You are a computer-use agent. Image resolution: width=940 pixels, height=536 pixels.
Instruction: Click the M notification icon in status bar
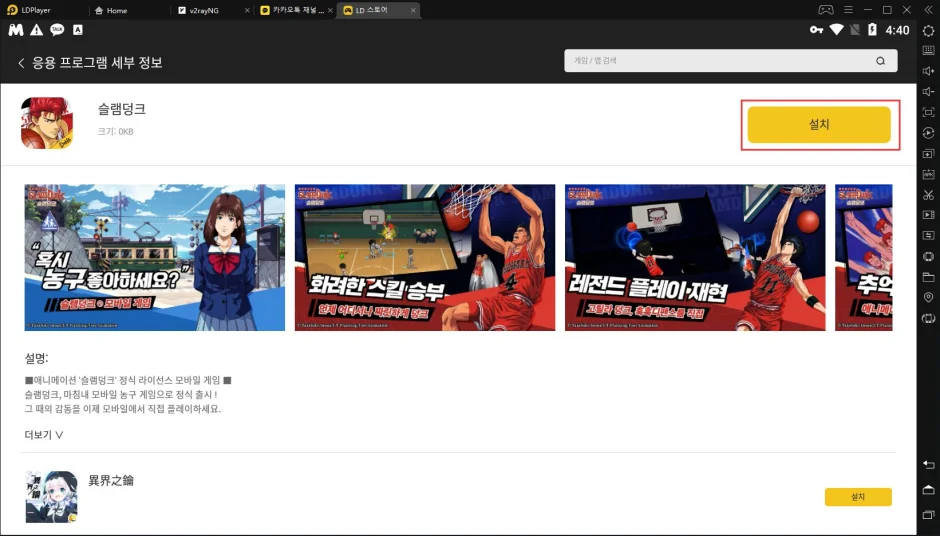16,30
